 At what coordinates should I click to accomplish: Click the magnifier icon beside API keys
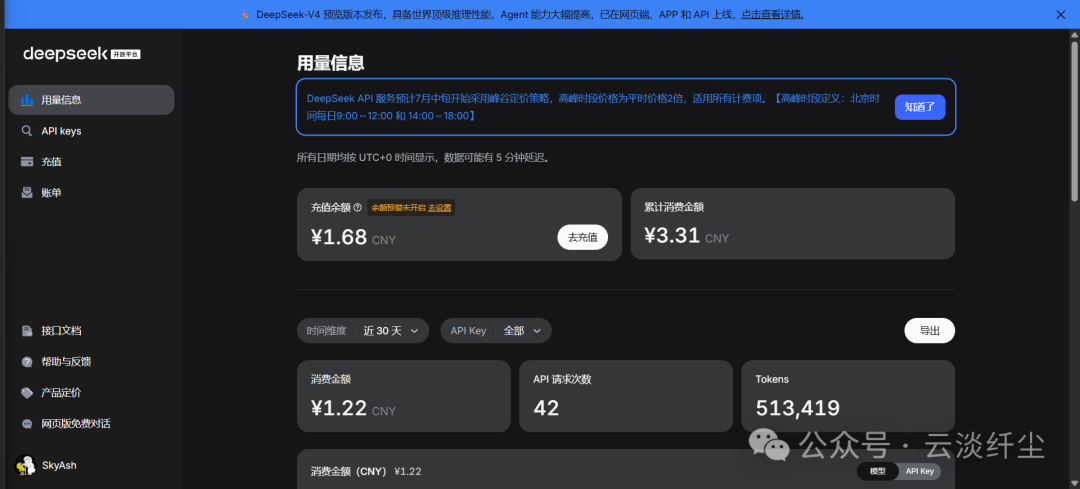point(27,131)
